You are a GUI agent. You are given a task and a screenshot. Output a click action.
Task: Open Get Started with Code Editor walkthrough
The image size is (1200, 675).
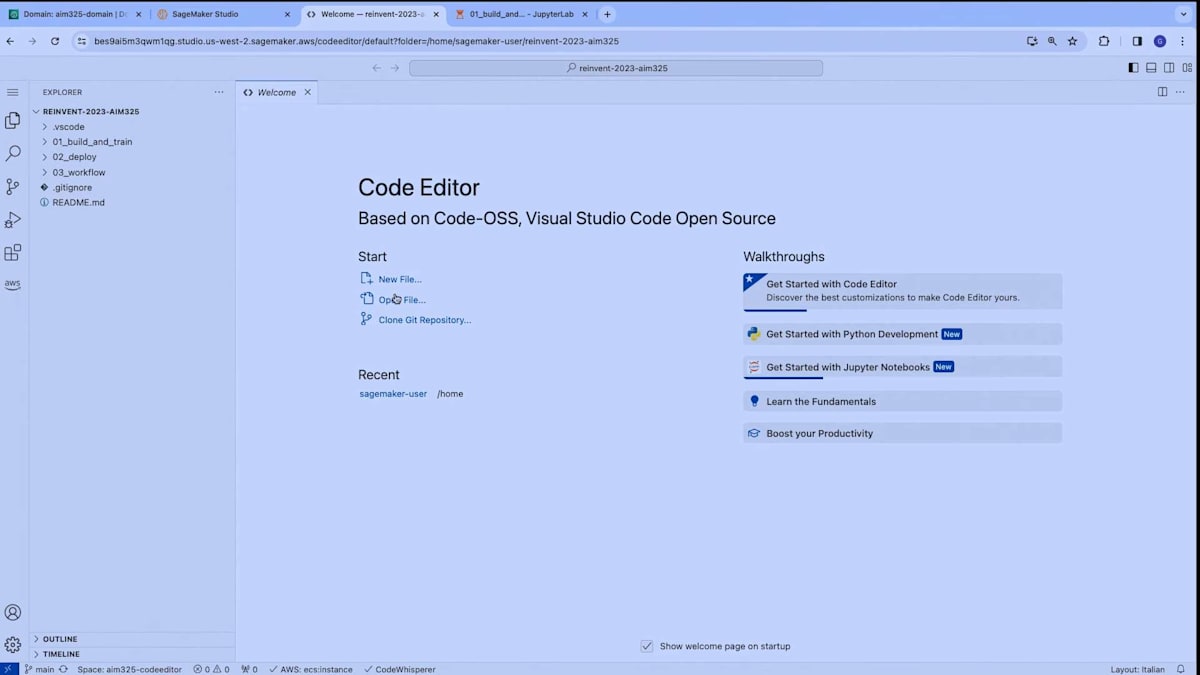tap(902, 291)
